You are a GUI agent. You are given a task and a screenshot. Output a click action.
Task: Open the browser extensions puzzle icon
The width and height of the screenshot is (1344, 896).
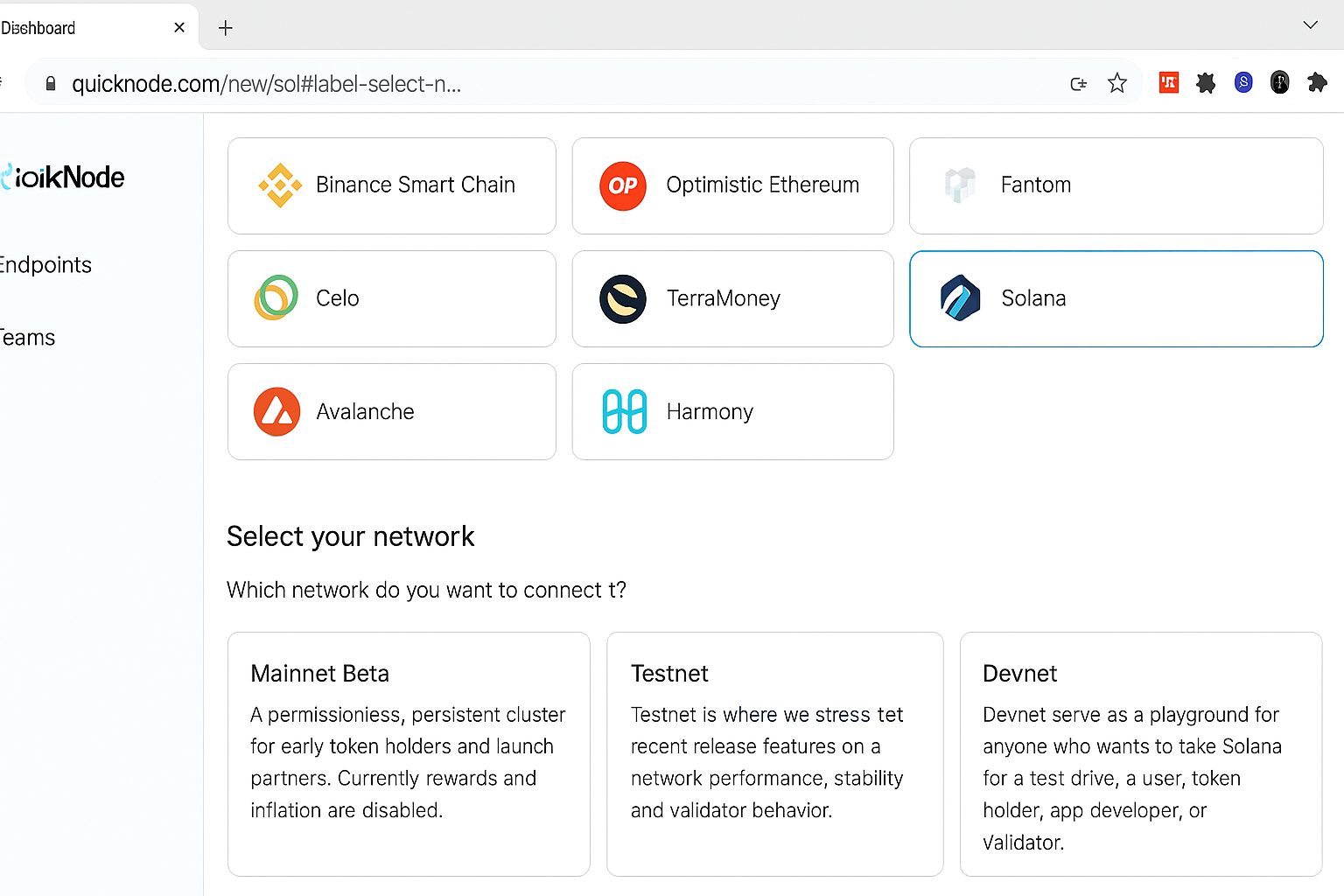pos(1317,83)
